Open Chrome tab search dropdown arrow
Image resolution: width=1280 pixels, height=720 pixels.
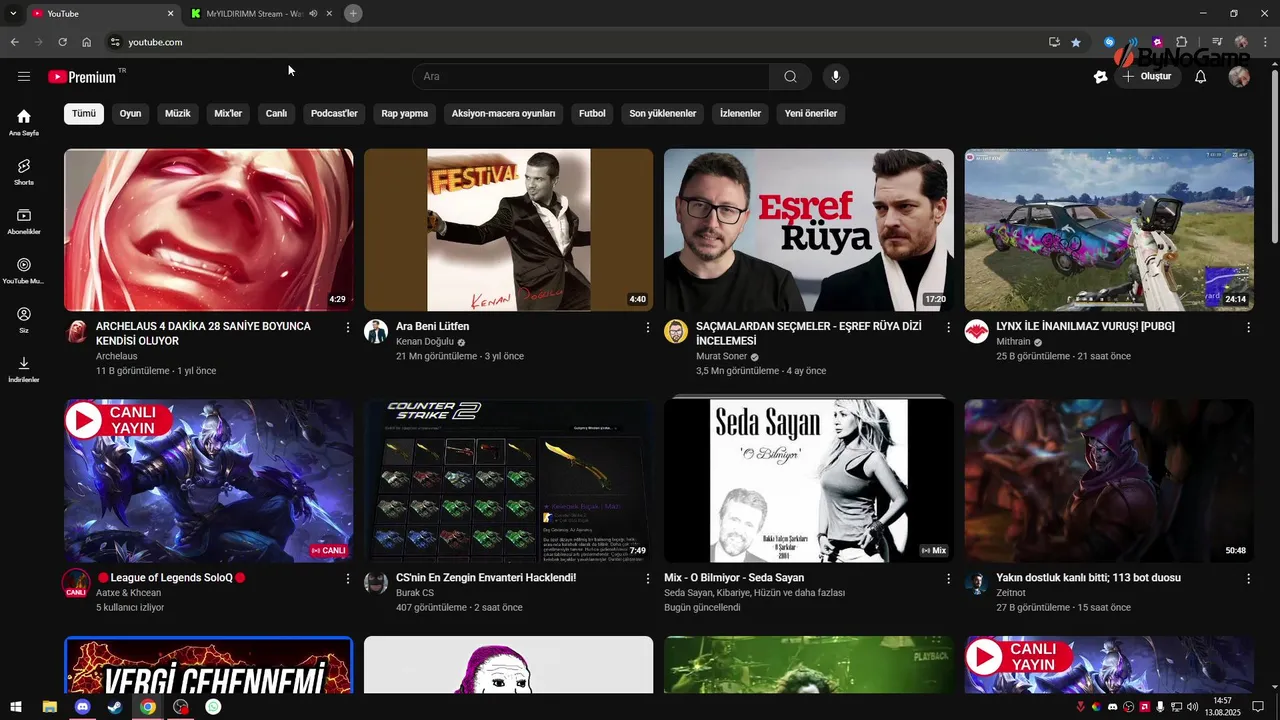tap(13, 13)
